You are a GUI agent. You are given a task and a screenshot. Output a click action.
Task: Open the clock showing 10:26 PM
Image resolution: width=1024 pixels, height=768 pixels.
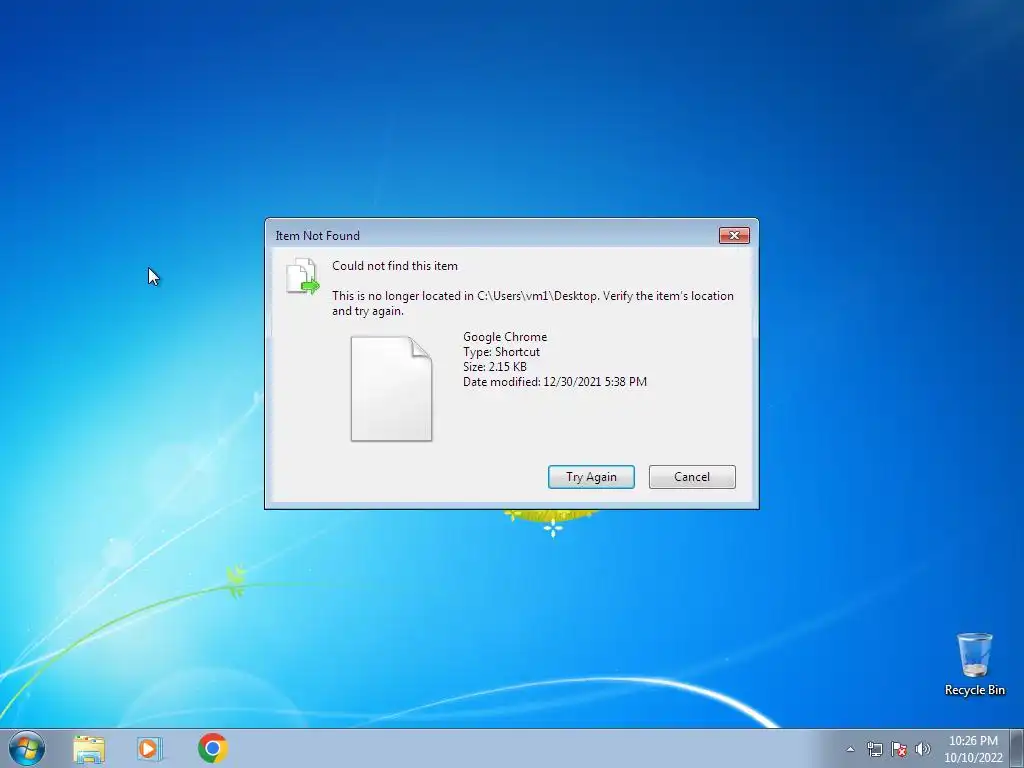pyautogui.click(x=973, y=749)
